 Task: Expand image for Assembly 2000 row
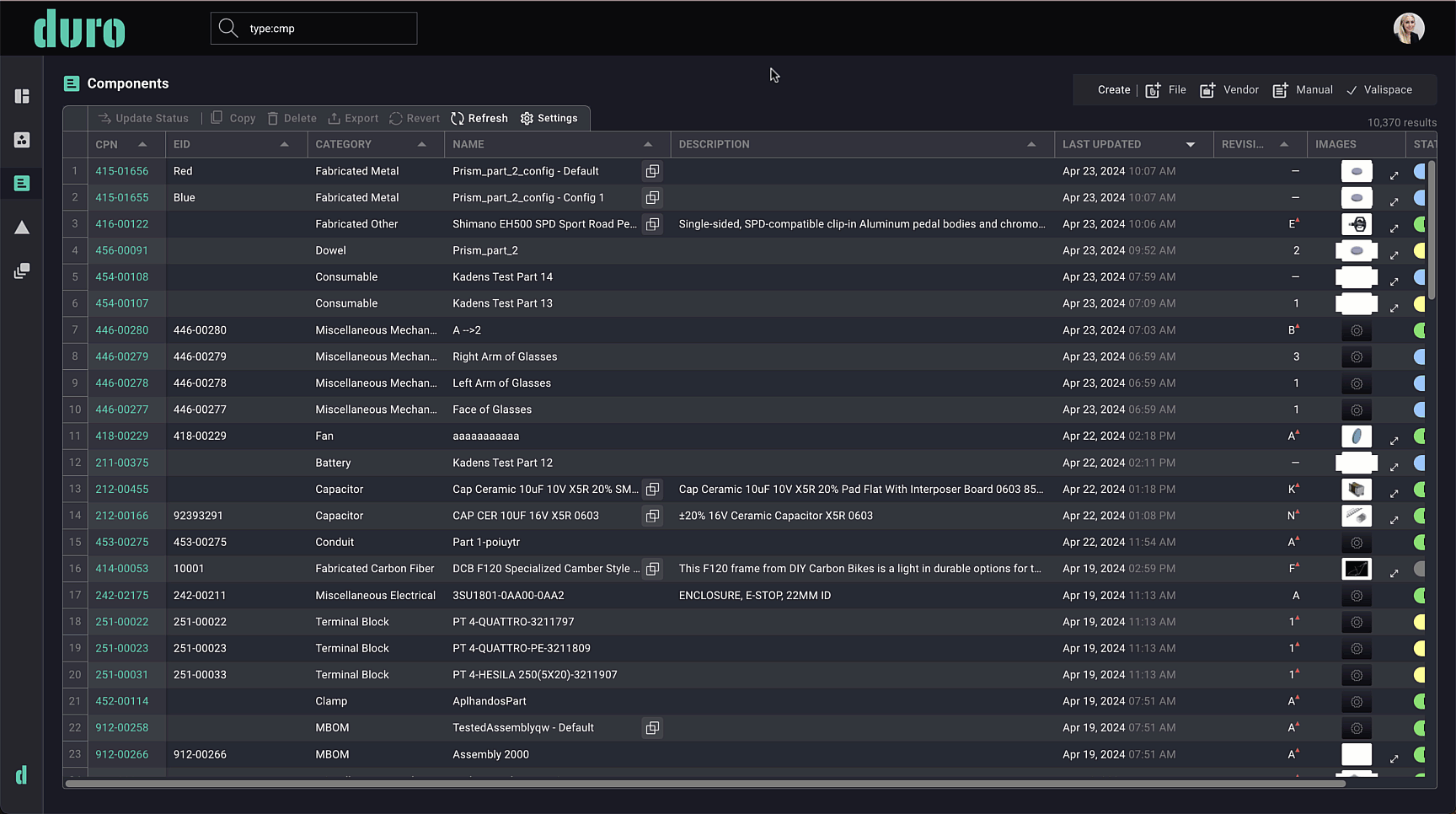[x=1394, y=758]
